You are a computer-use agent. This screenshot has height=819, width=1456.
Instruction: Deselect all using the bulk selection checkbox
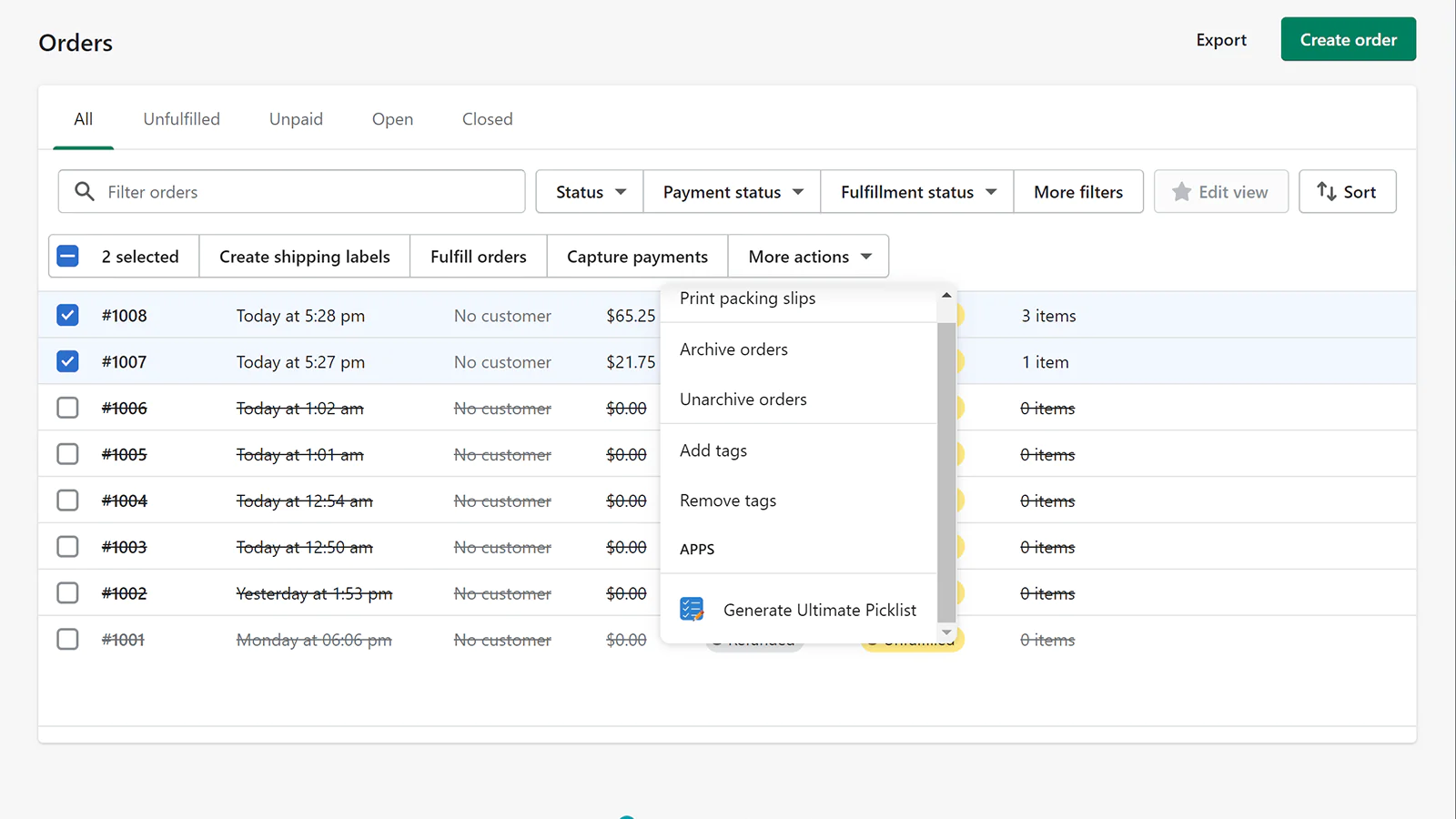(68, 257)
